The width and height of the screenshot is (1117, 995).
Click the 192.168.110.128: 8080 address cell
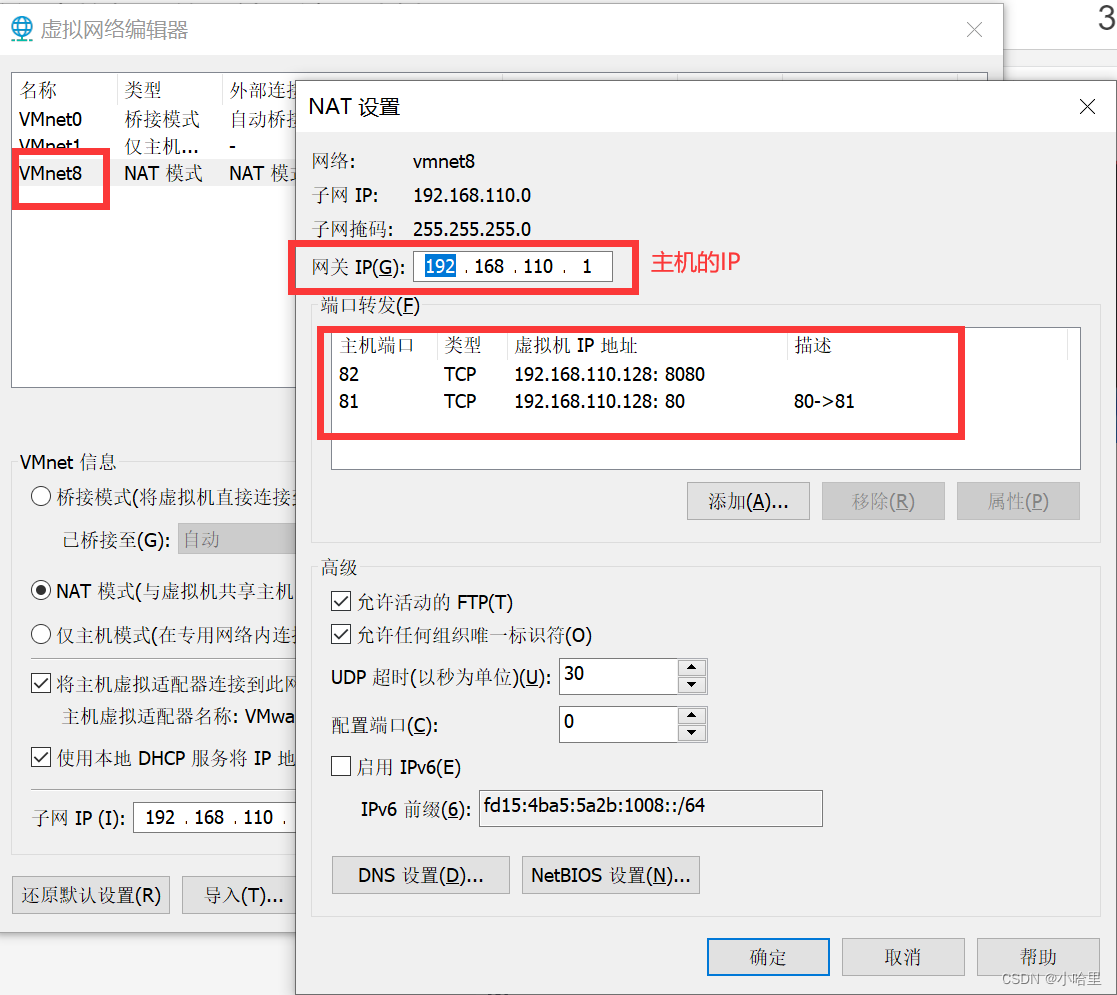(x=610, y=374)
